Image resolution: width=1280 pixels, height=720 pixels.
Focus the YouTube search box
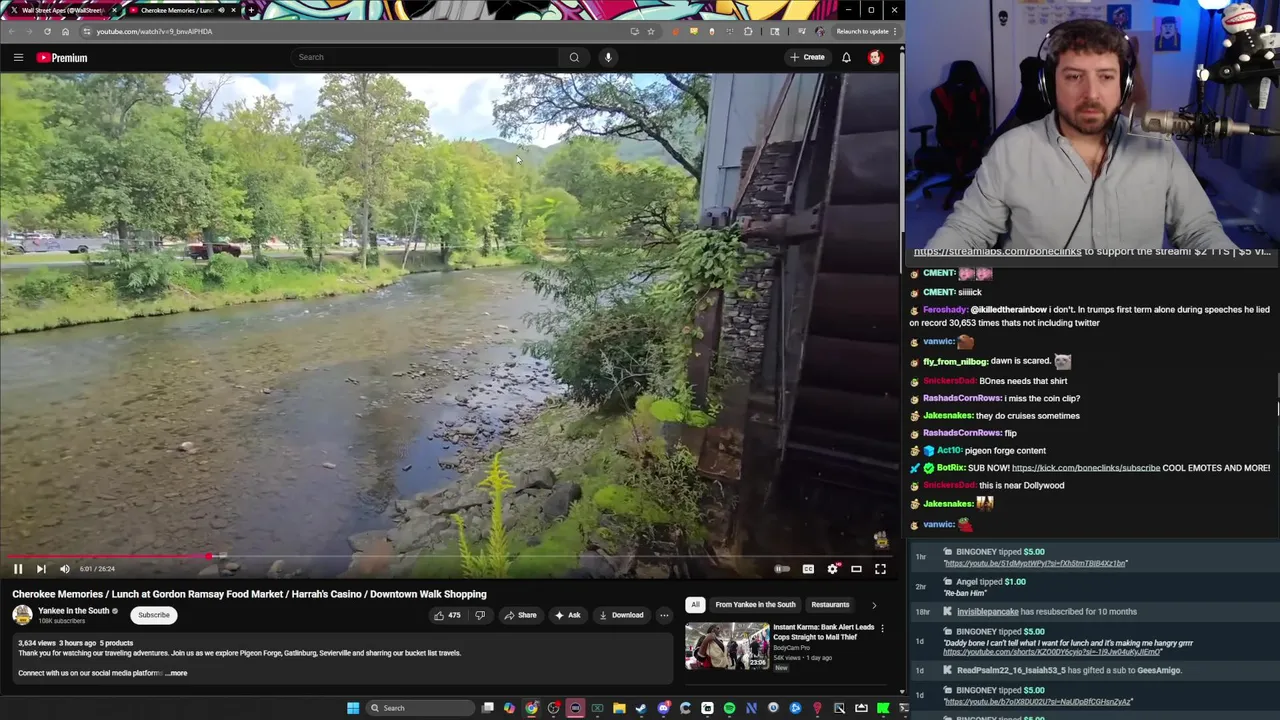pos(425,57)
